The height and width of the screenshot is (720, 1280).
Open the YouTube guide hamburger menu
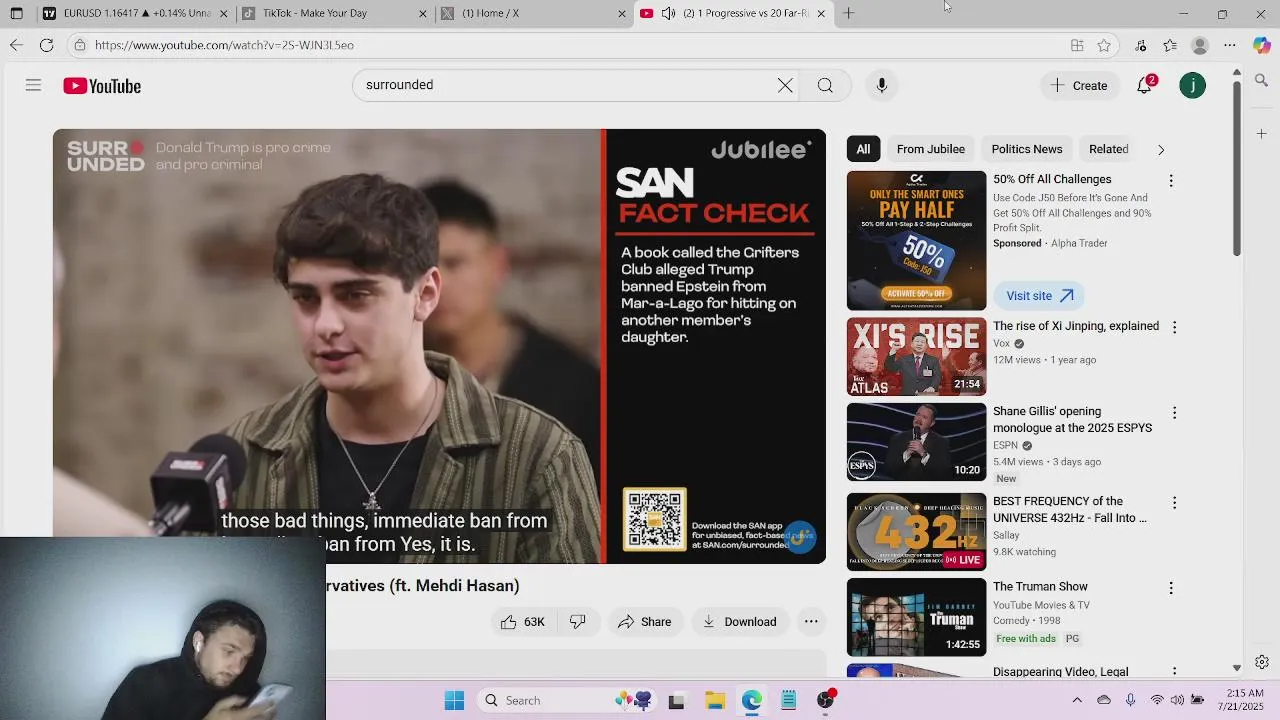(33, 86)
